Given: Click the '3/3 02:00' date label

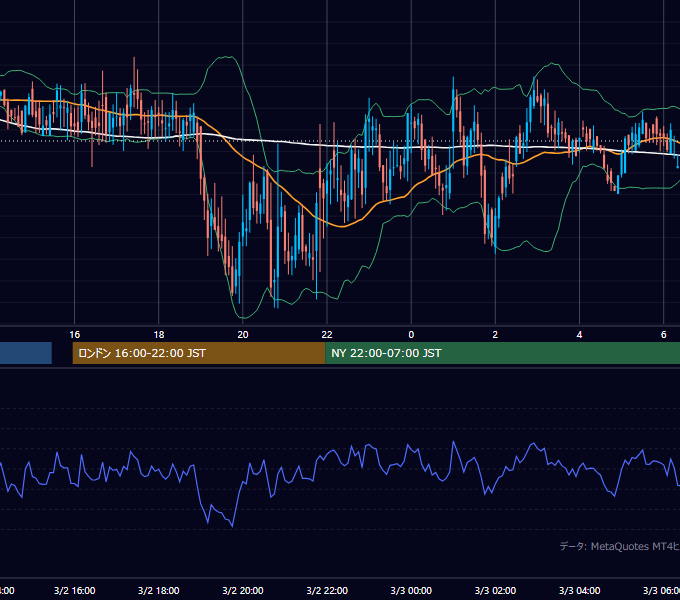Looking at the screenshot, I should (x=495, y=590).
